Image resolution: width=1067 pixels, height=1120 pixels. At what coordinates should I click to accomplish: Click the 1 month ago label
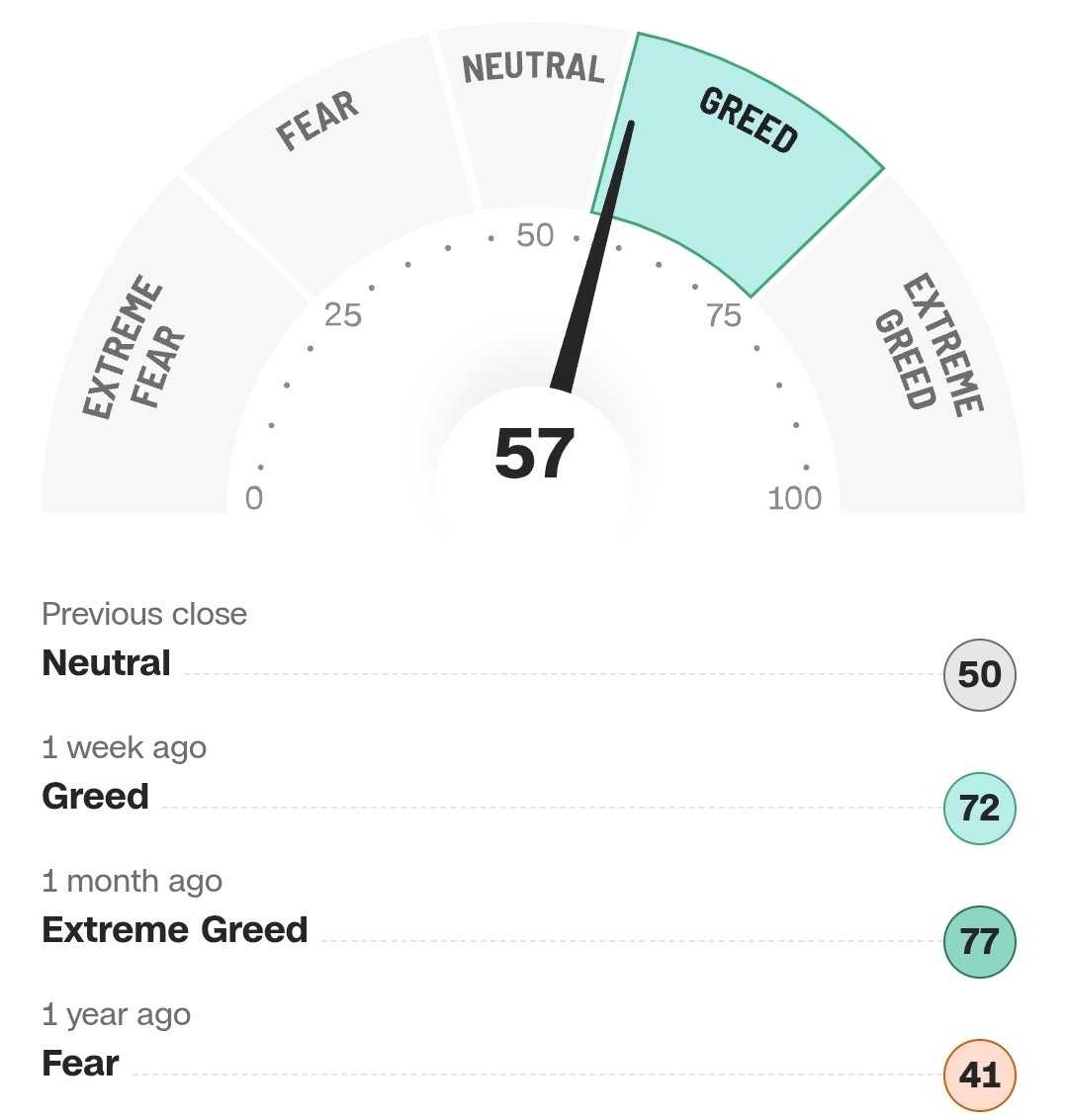[133, 882]
